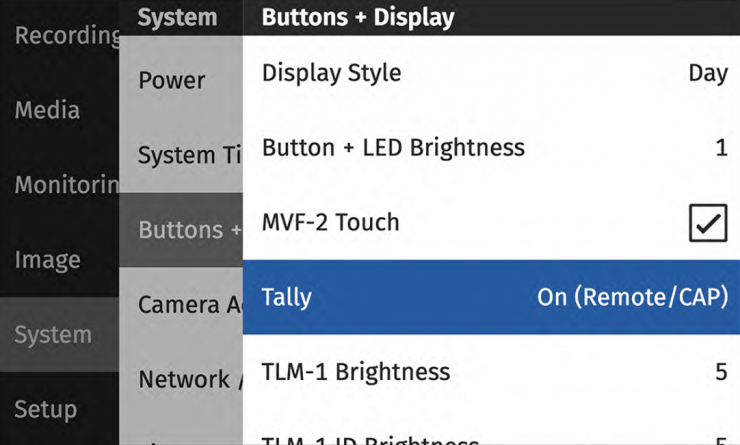Click the Day display style value
Screen dimensions: 740x445
click(707, 74)
